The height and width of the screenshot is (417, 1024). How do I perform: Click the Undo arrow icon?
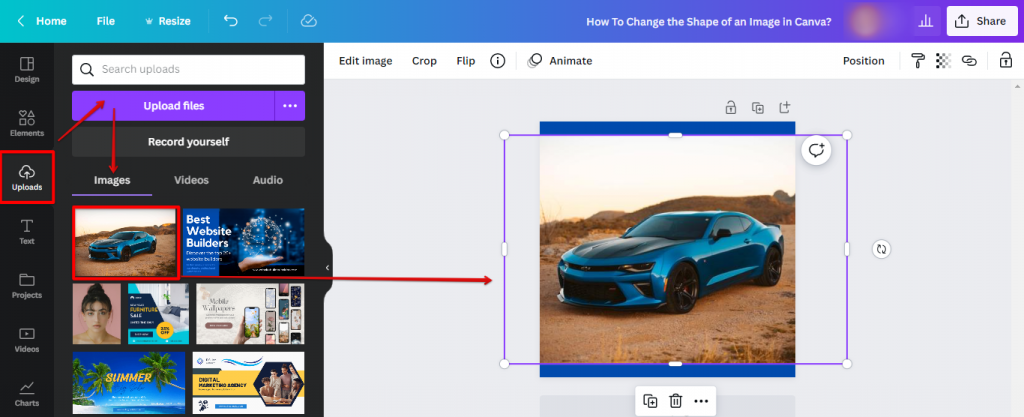231,21
